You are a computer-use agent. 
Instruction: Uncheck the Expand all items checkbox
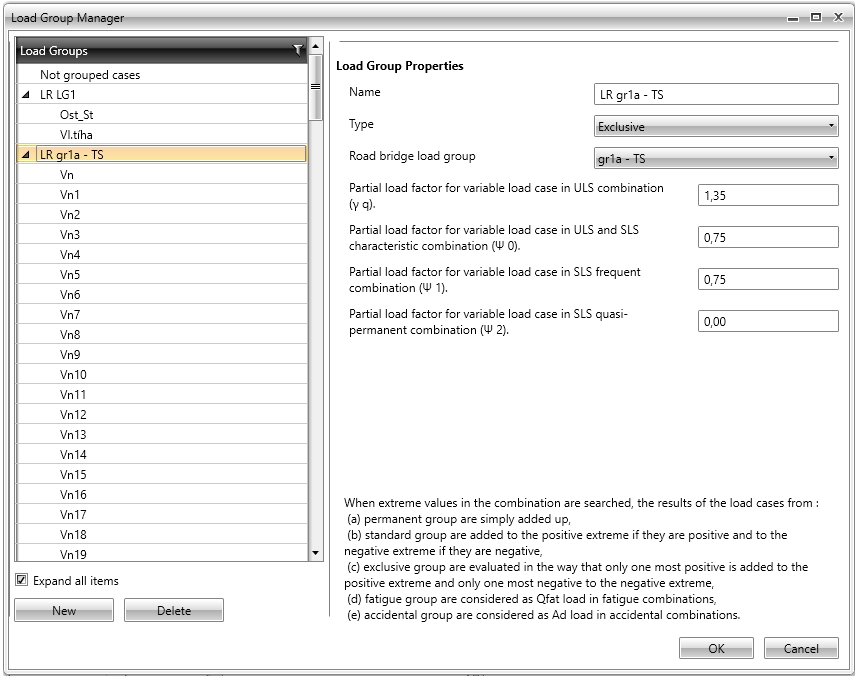22,580
